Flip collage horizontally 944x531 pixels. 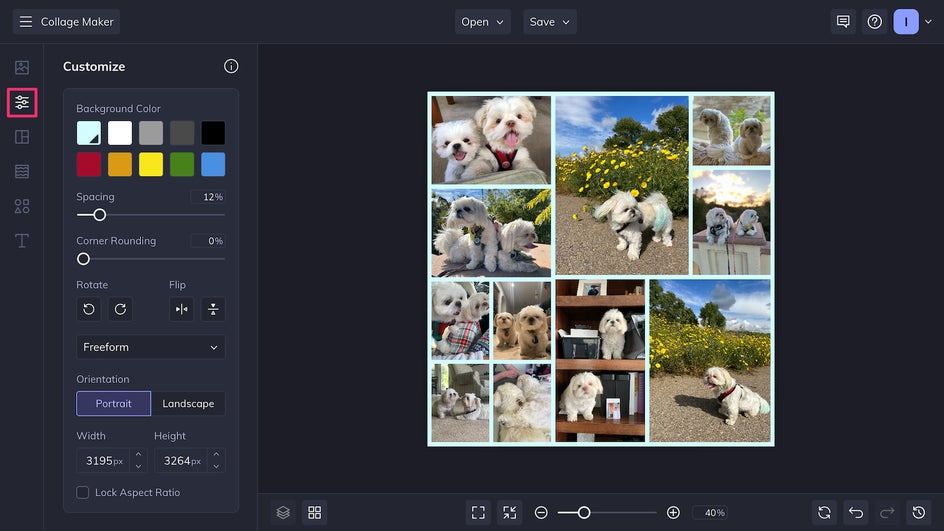coord(181,309)
